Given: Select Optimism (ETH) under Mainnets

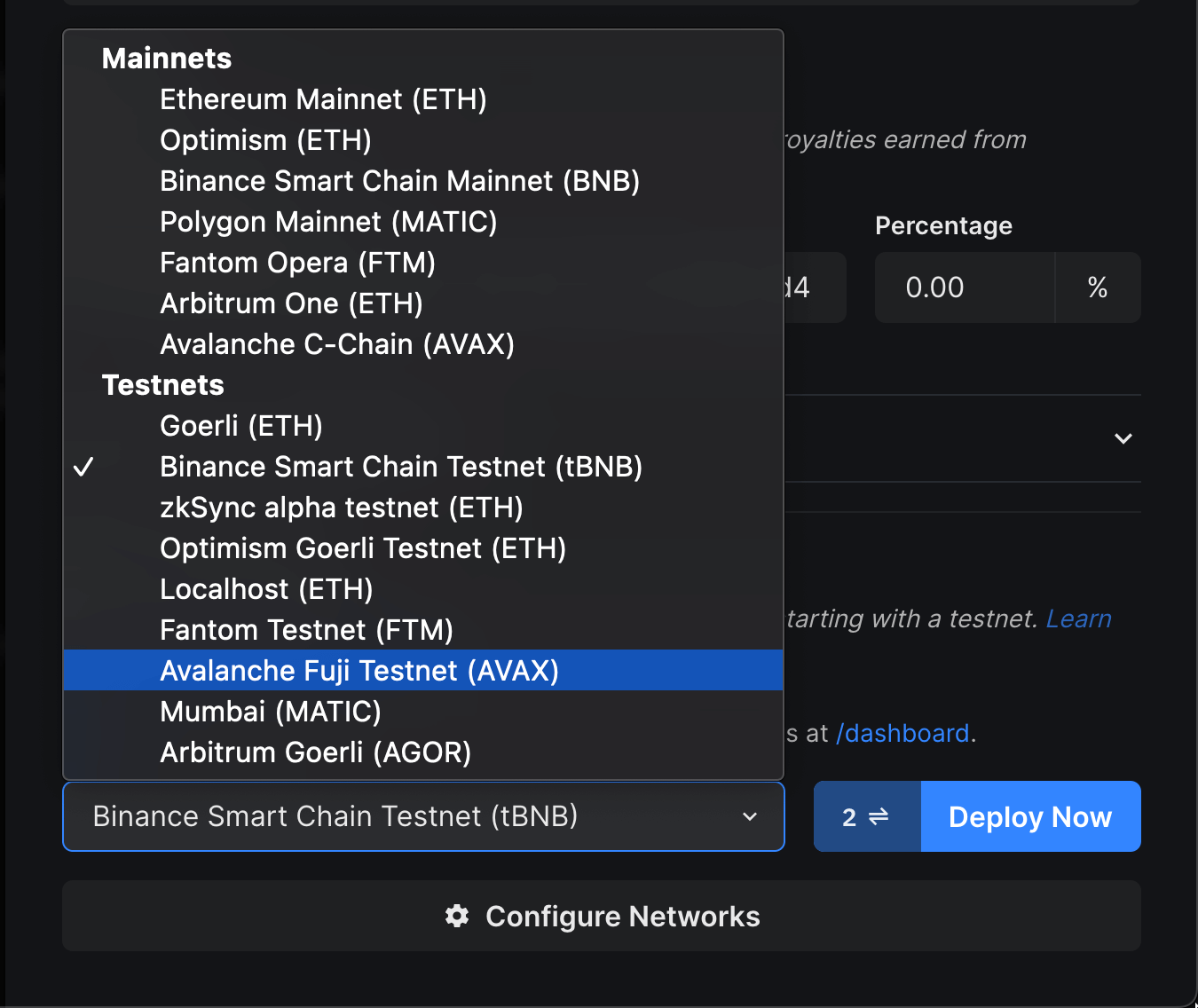Looking at the screenshot, I should [x=265, y=139].
